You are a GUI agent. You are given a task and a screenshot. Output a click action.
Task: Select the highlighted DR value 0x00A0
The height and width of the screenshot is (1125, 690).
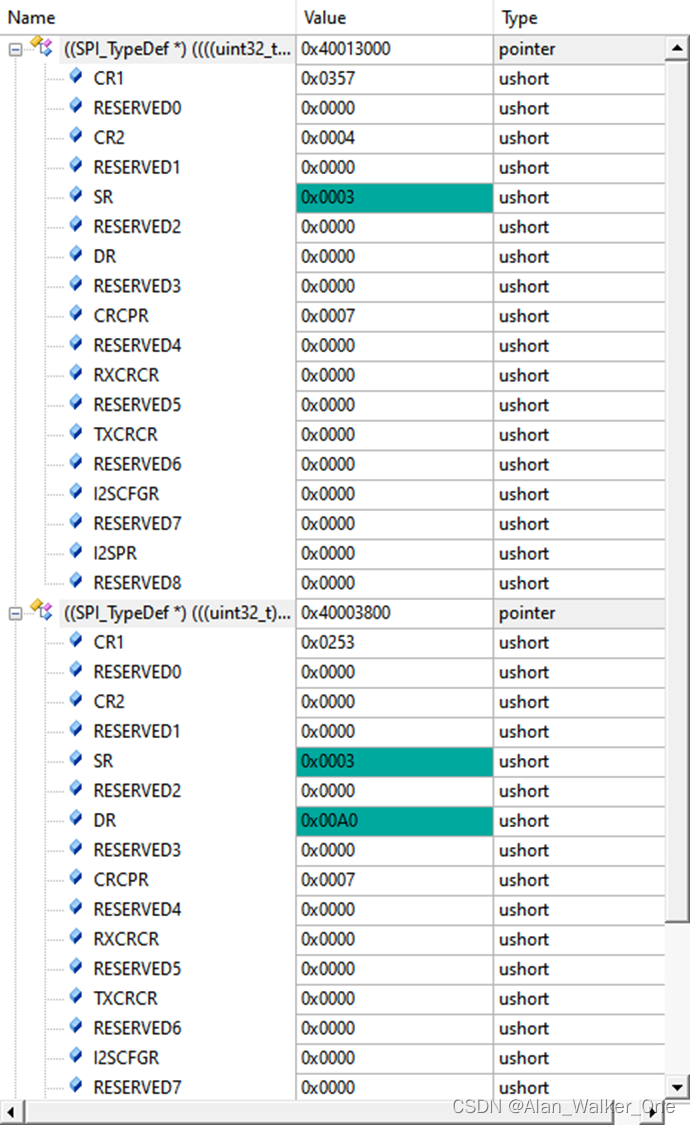click(x=394, y=822)
